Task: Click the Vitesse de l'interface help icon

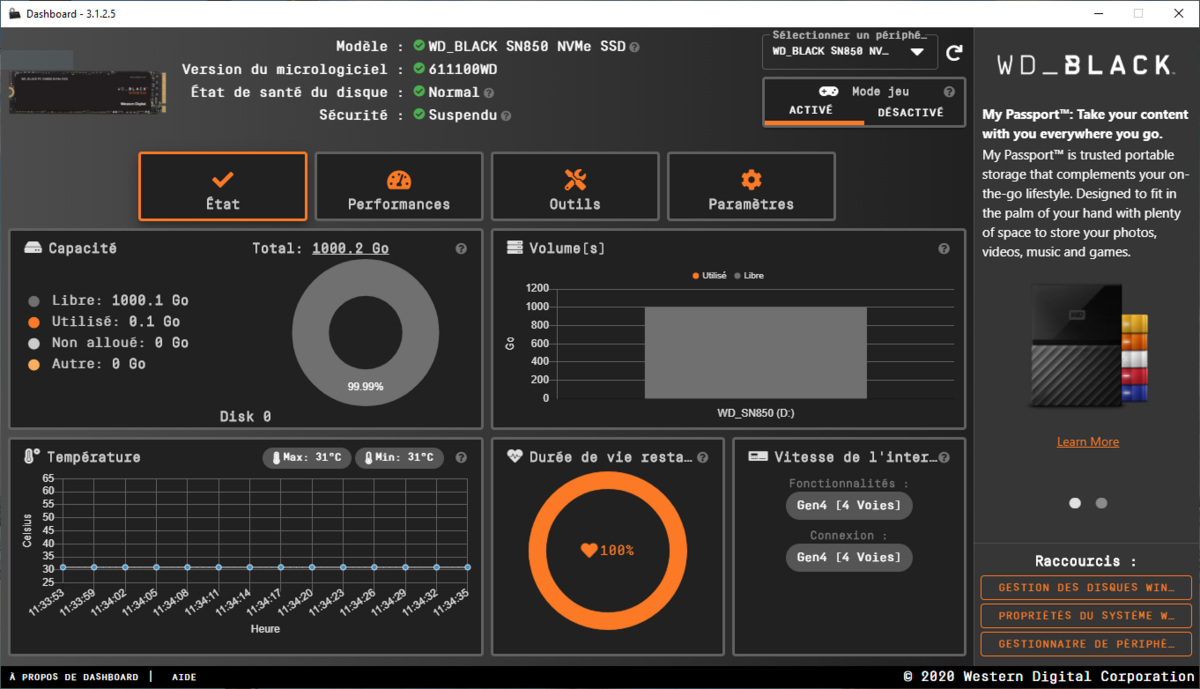Action: coord(944,458)
